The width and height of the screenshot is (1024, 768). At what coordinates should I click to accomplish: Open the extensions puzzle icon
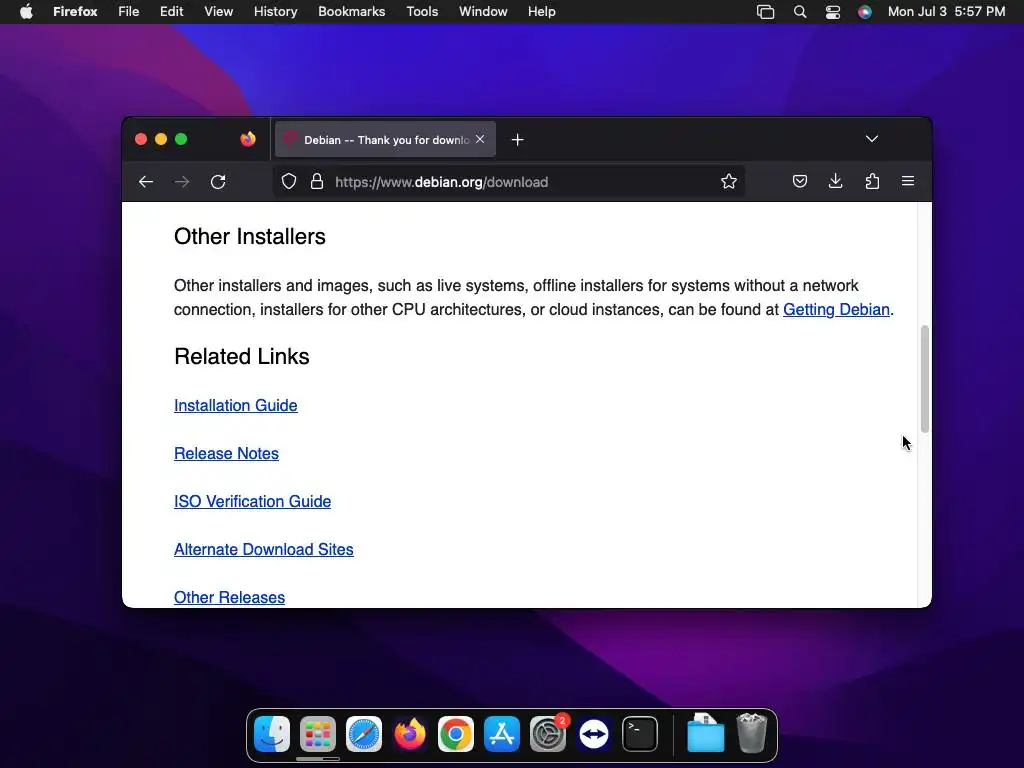pyautogui.click(x=872, y=182)
